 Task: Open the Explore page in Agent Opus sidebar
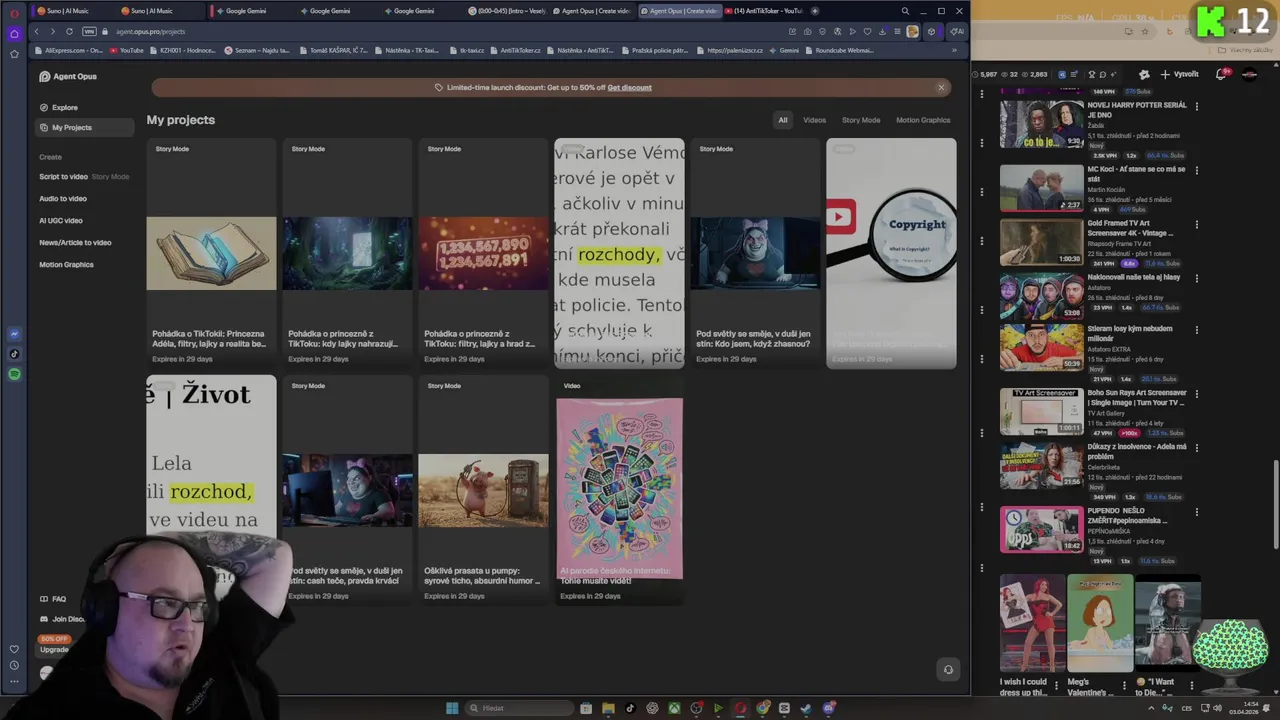point(58,107)
